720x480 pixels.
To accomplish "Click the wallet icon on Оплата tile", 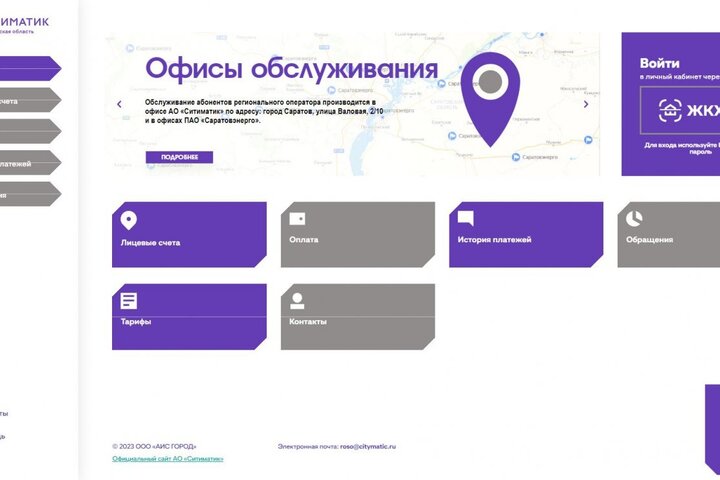I will [x=297, y=219].
